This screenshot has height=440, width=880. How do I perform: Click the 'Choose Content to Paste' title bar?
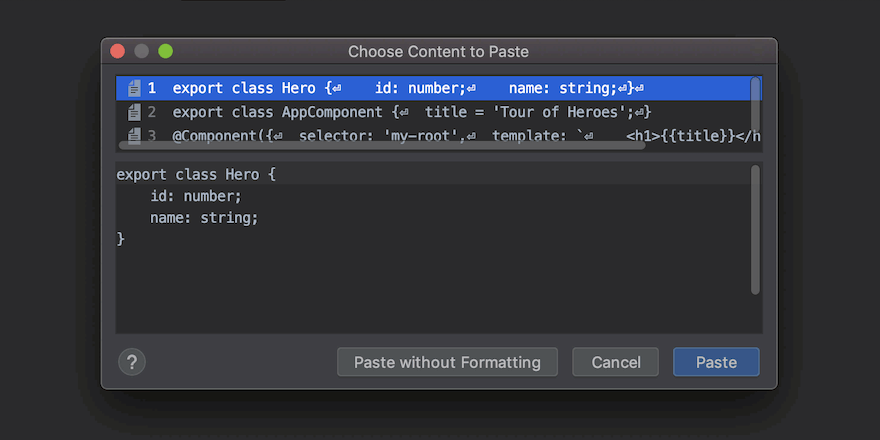point(438,51)
